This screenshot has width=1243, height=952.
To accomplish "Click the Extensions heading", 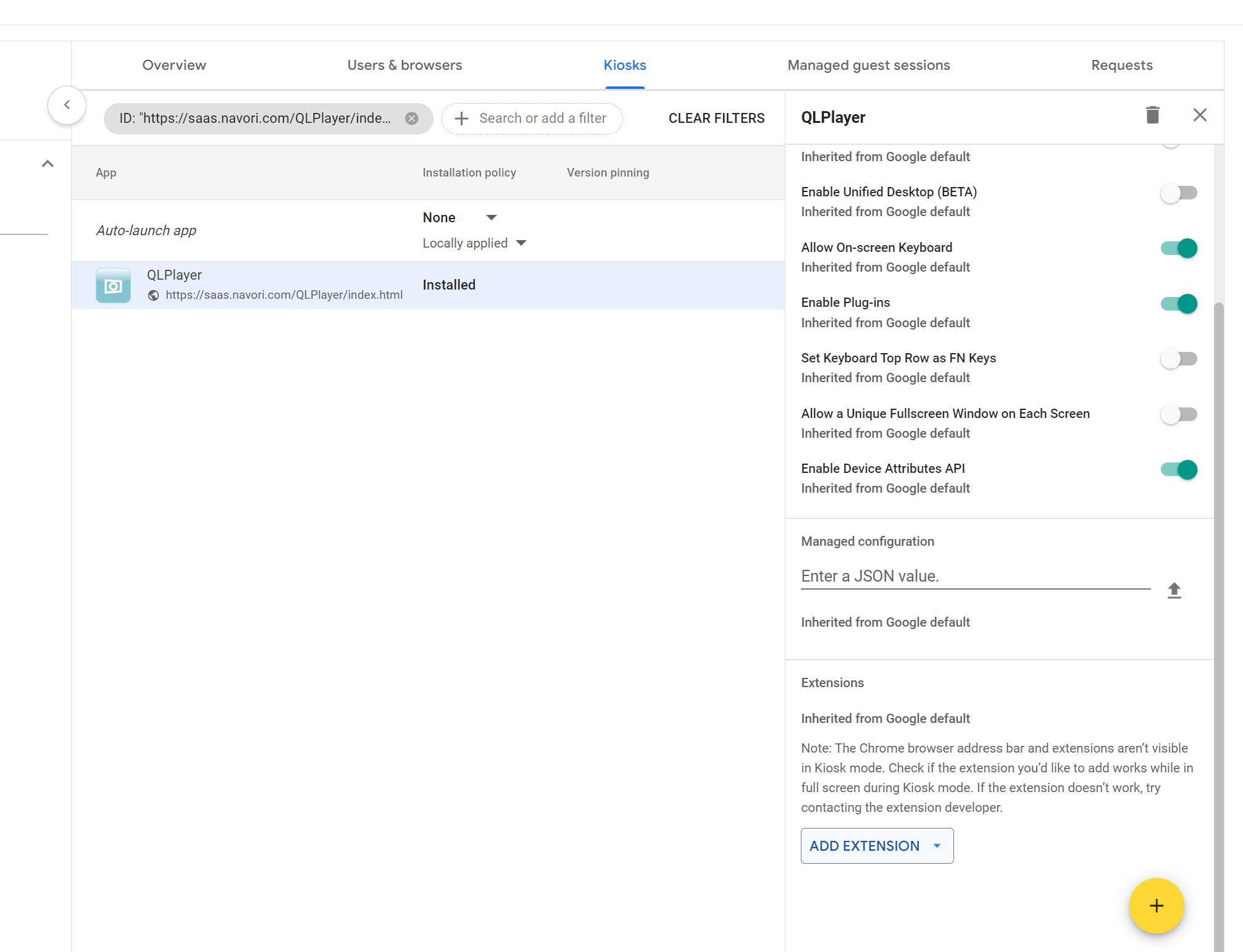I will [832, 683].
